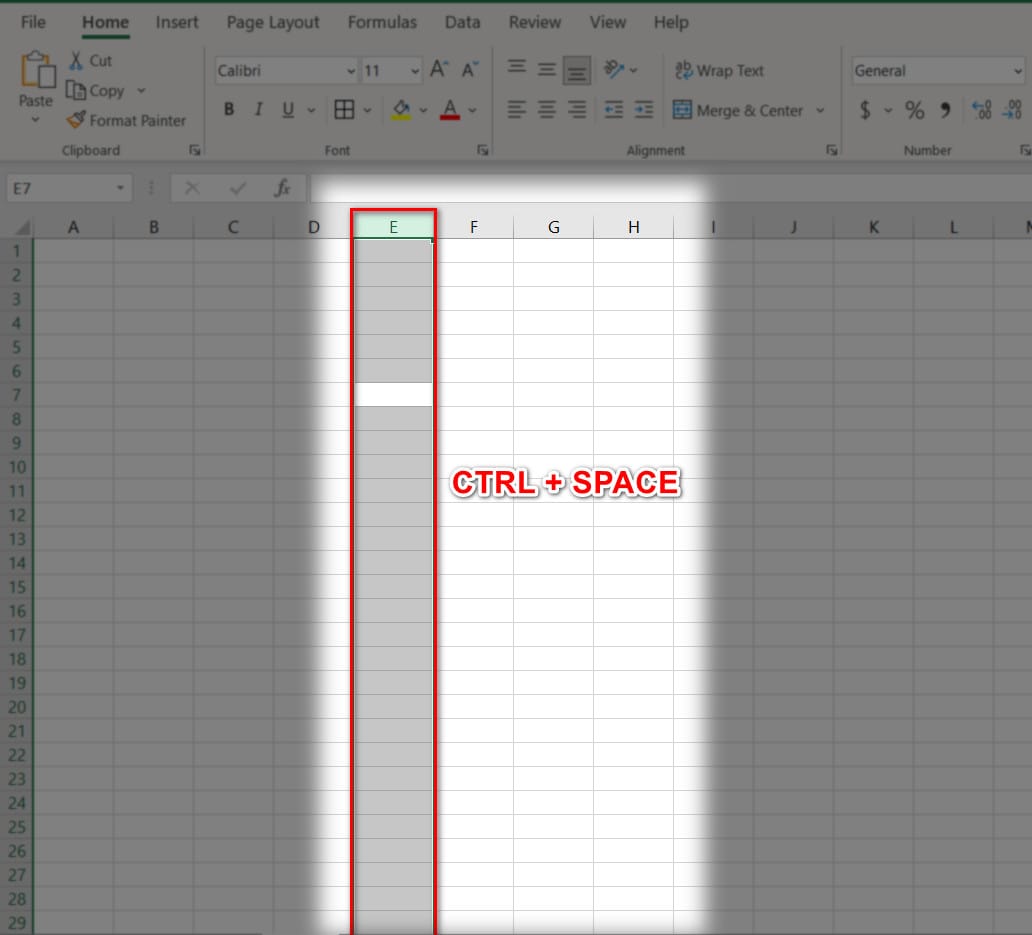Click the Orientation angled text icon
Image resolution: width=1032 pixels, height=935 pixels.
point(613,69)
